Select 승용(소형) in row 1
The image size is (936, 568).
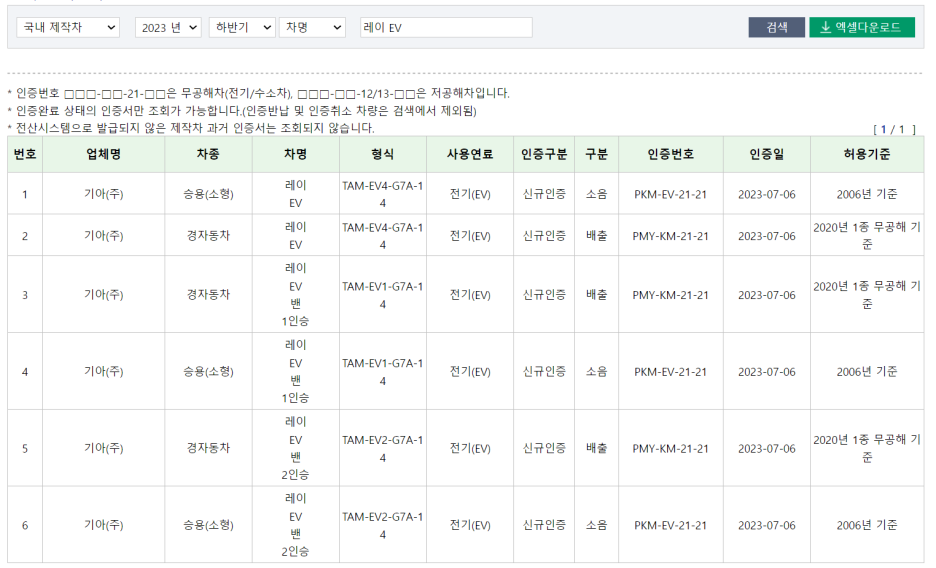(x=208, y=194)
